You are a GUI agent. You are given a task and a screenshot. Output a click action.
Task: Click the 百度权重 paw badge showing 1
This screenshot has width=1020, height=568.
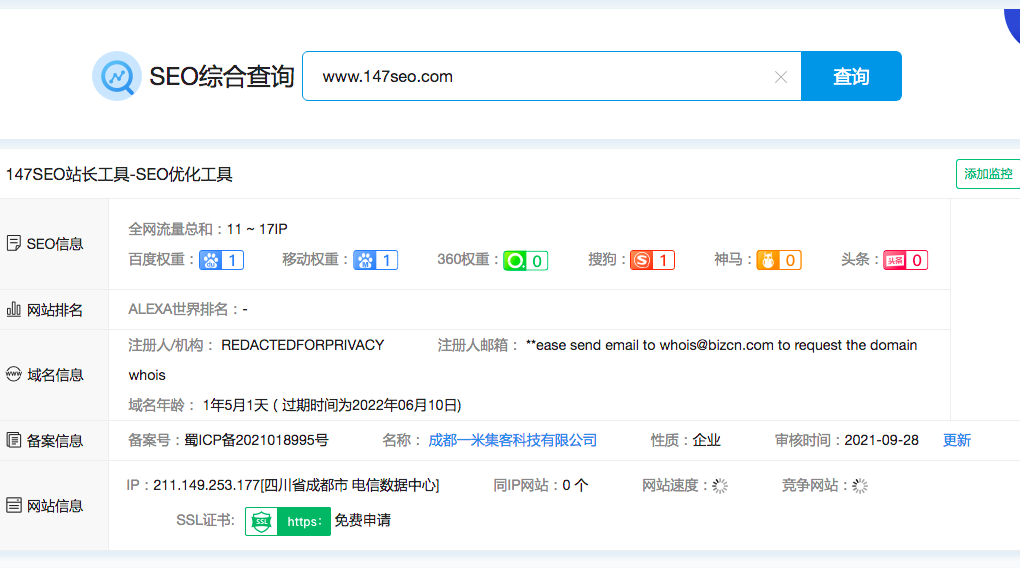click(221, 260)
